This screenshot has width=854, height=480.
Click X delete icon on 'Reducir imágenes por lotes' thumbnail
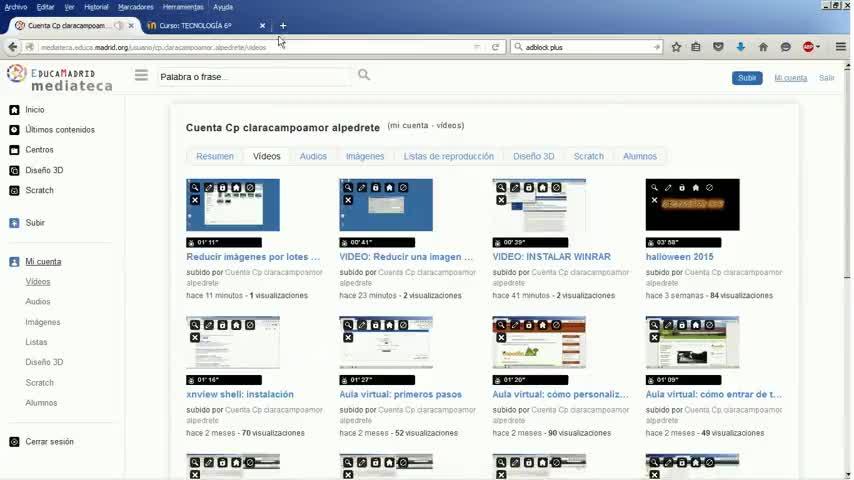[195, 200]
